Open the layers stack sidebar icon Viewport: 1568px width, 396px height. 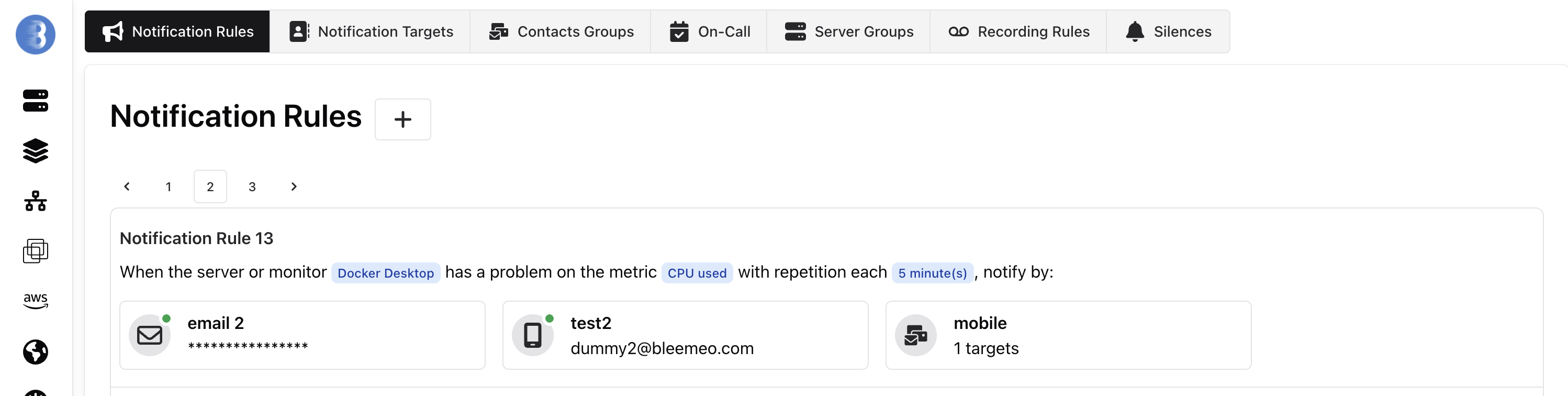(35, 150)
